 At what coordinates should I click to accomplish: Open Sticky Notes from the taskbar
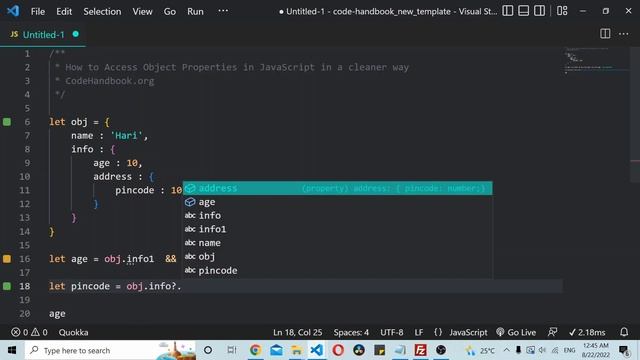point(380,350)
